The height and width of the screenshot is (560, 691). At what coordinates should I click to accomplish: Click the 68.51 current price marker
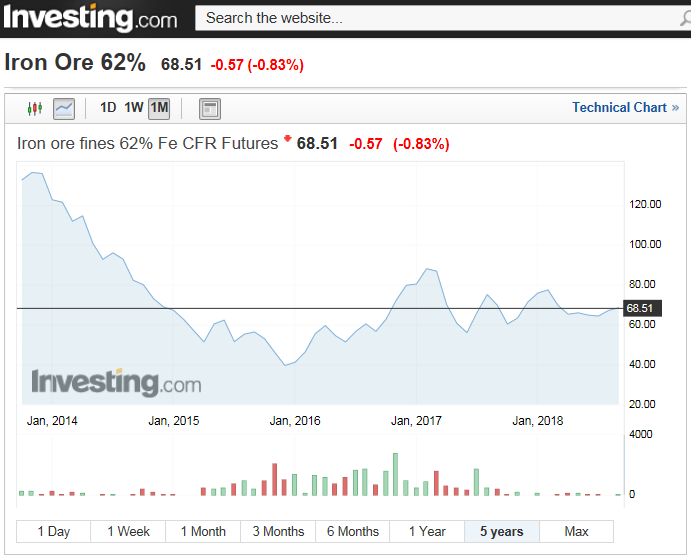click(642, 308)
